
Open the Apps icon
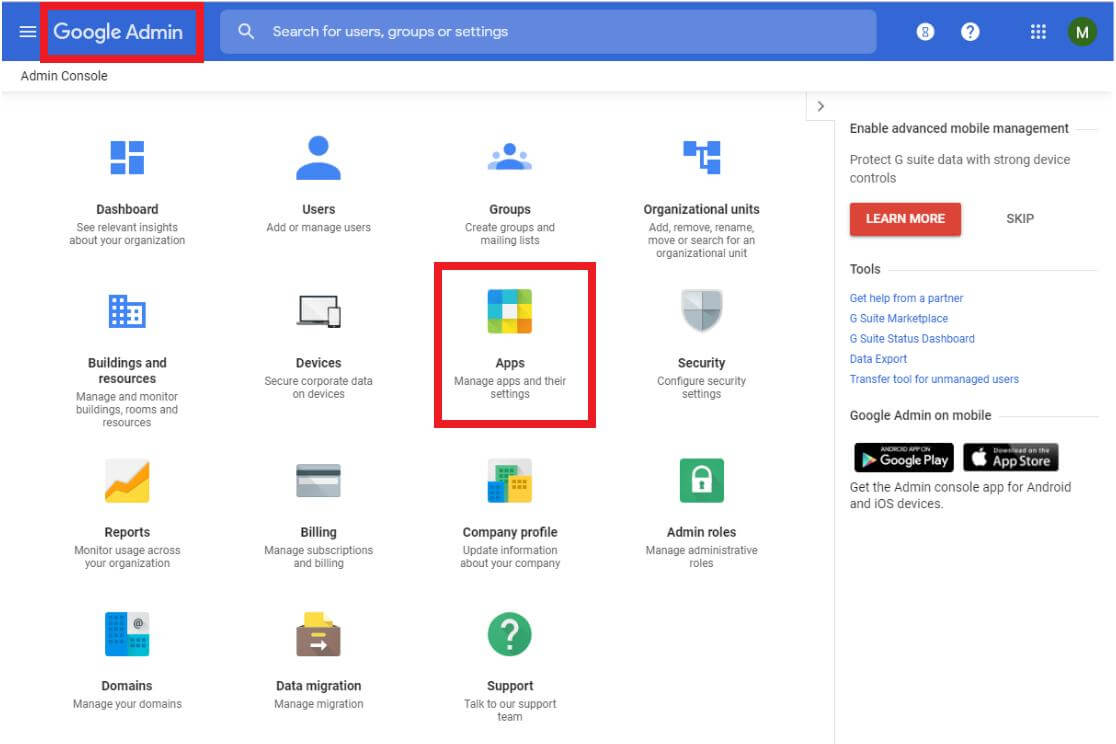tap(510, 311)
